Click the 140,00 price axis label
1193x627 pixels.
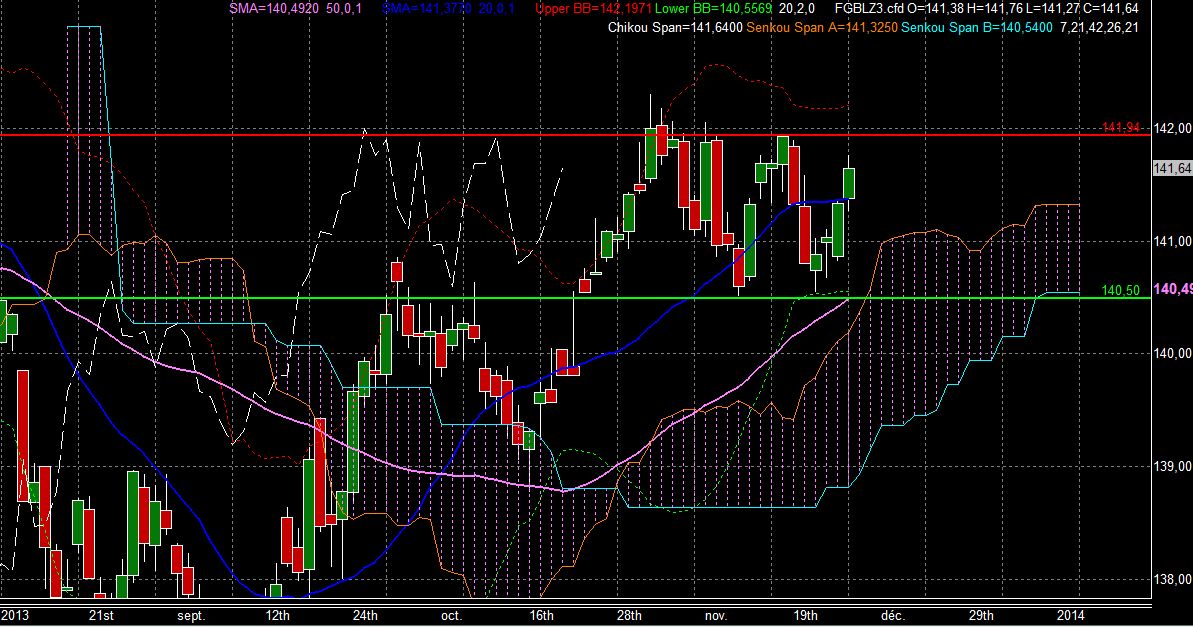click(1173, 353)
